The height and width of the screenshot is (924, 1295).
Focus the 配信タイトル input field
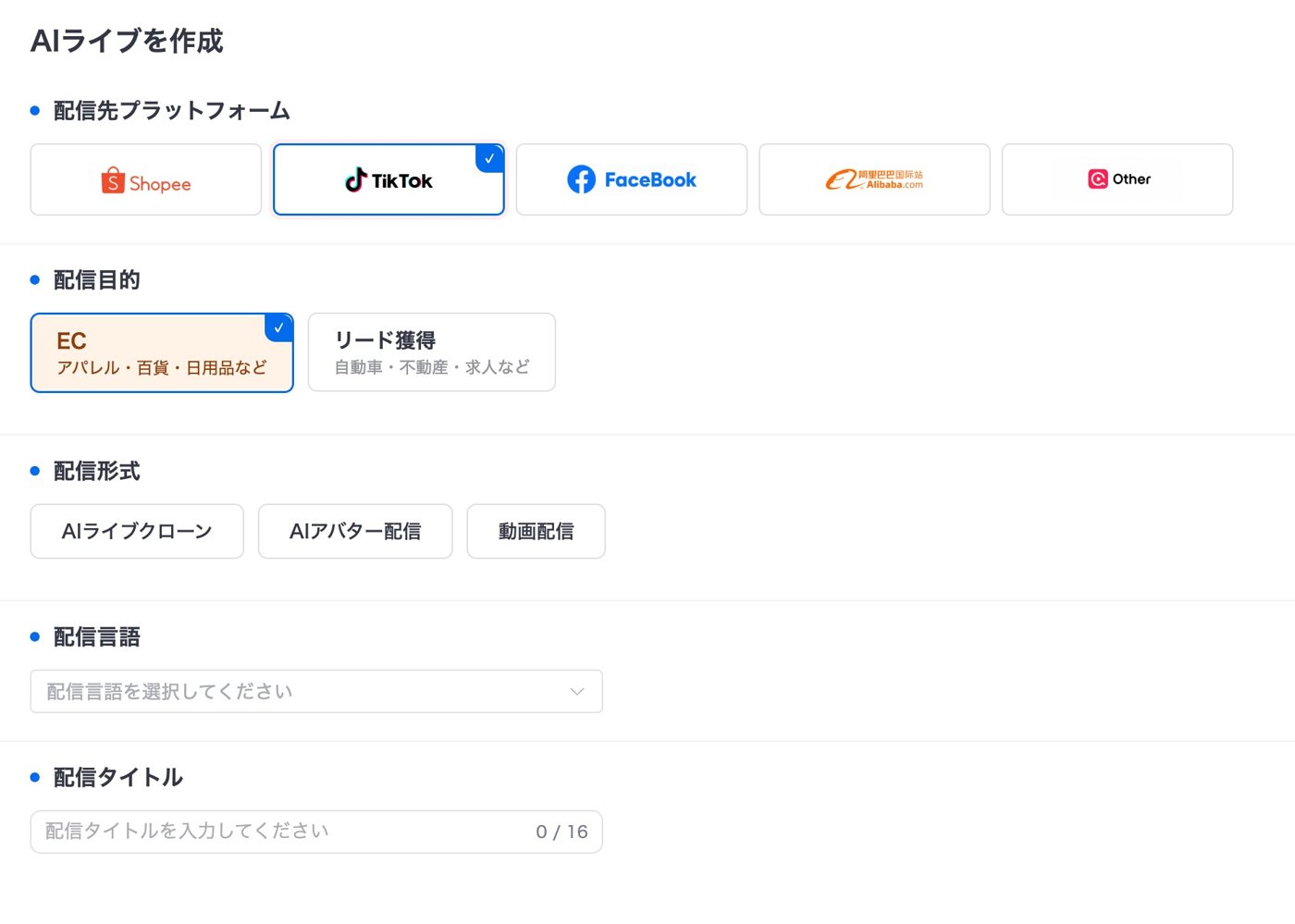(316, 832)
